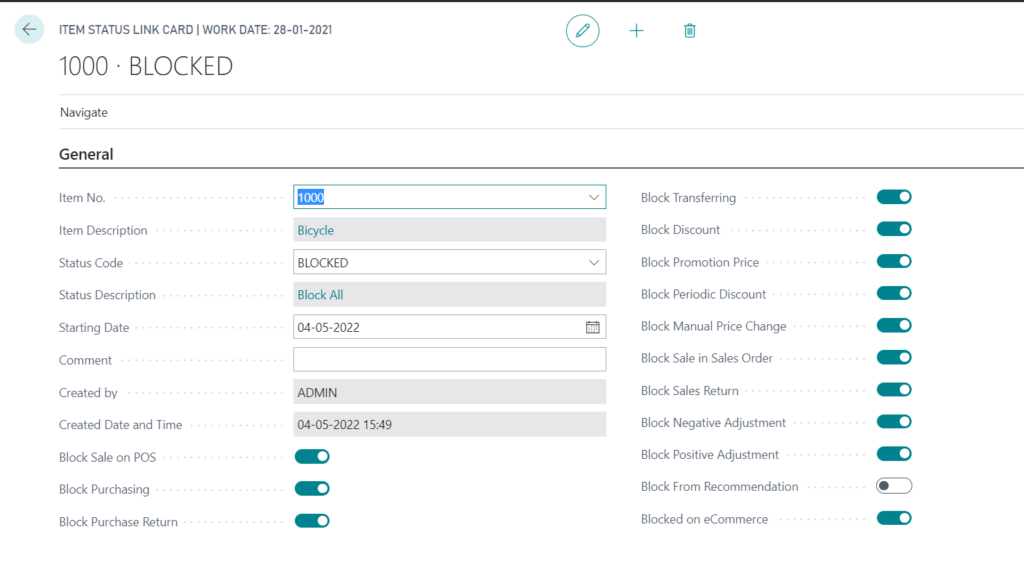Screen dimensions: 1024x579
Task: Collapse the General section heading
Action: [x=86, y=154]
